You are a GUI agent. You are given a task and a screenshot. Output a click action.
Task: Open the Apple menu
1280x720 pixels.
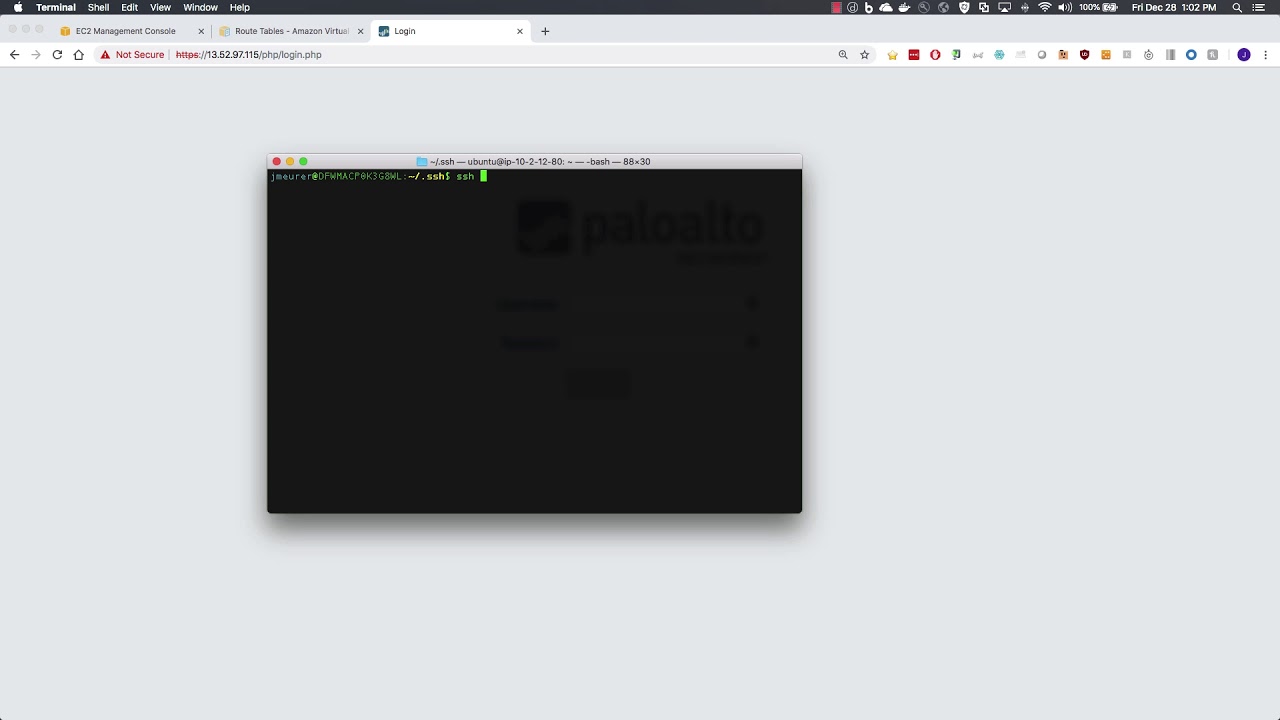[17, 7]
